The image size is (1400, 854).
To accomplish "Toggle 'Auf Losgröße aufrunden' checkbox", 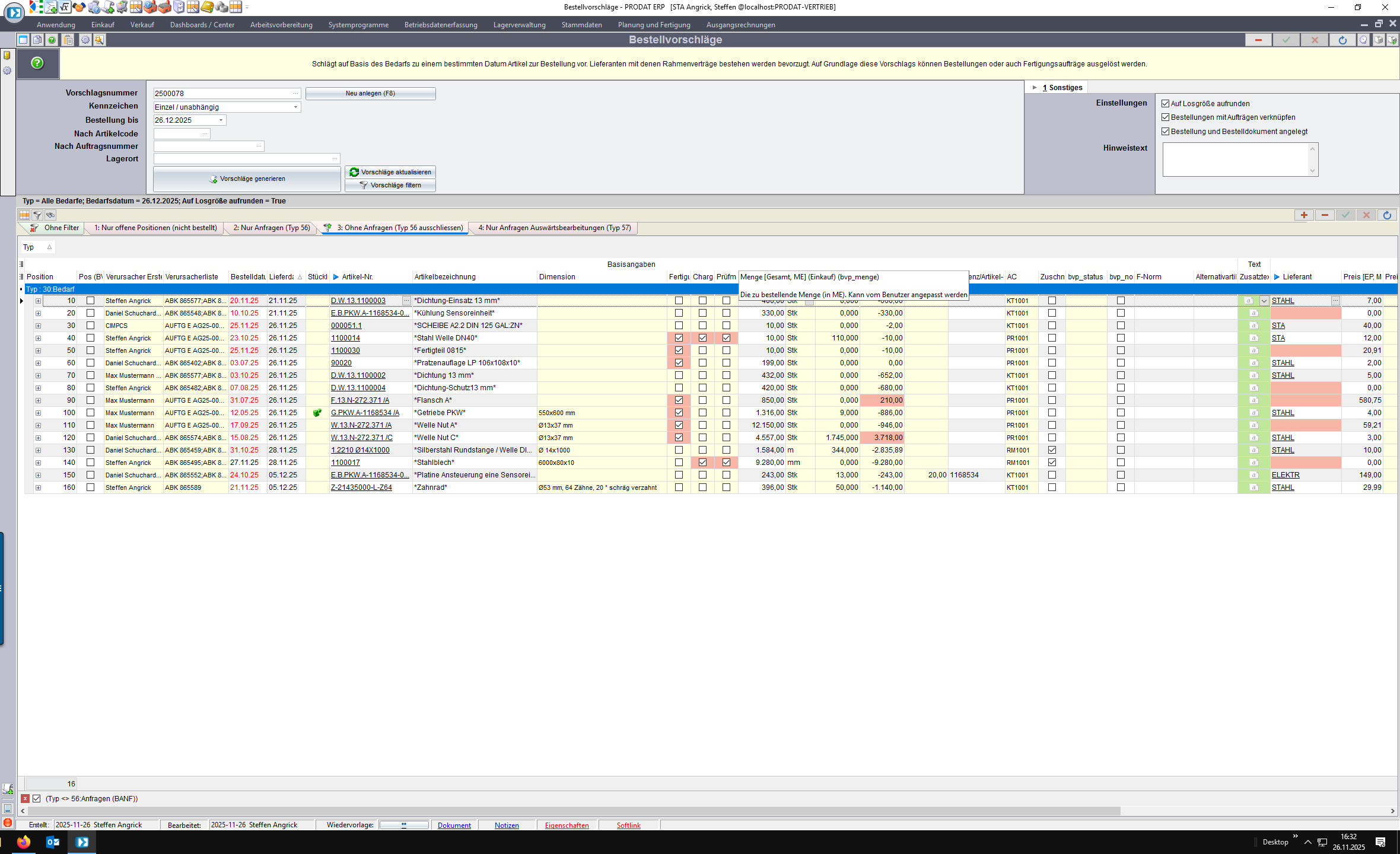I will (1165, 103).
